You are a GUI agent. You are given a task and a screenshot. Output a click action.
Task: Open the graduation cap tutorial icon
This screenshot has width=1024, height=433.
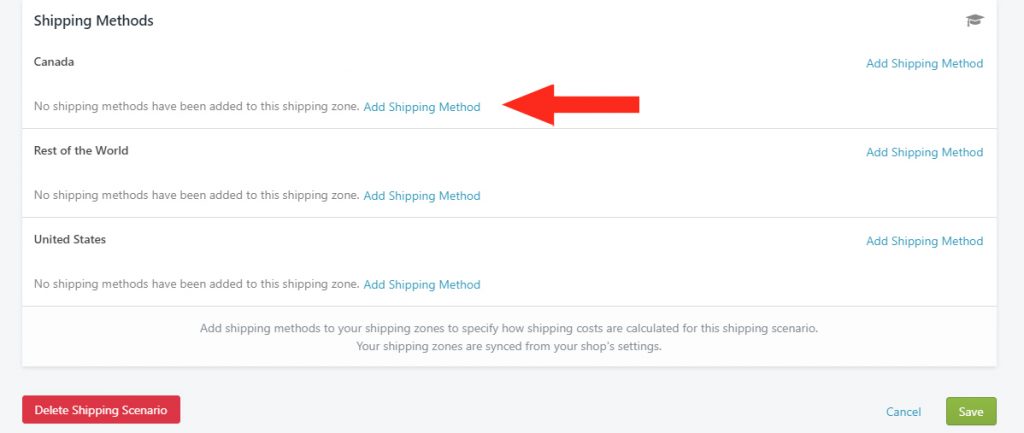tap(974, 21)
